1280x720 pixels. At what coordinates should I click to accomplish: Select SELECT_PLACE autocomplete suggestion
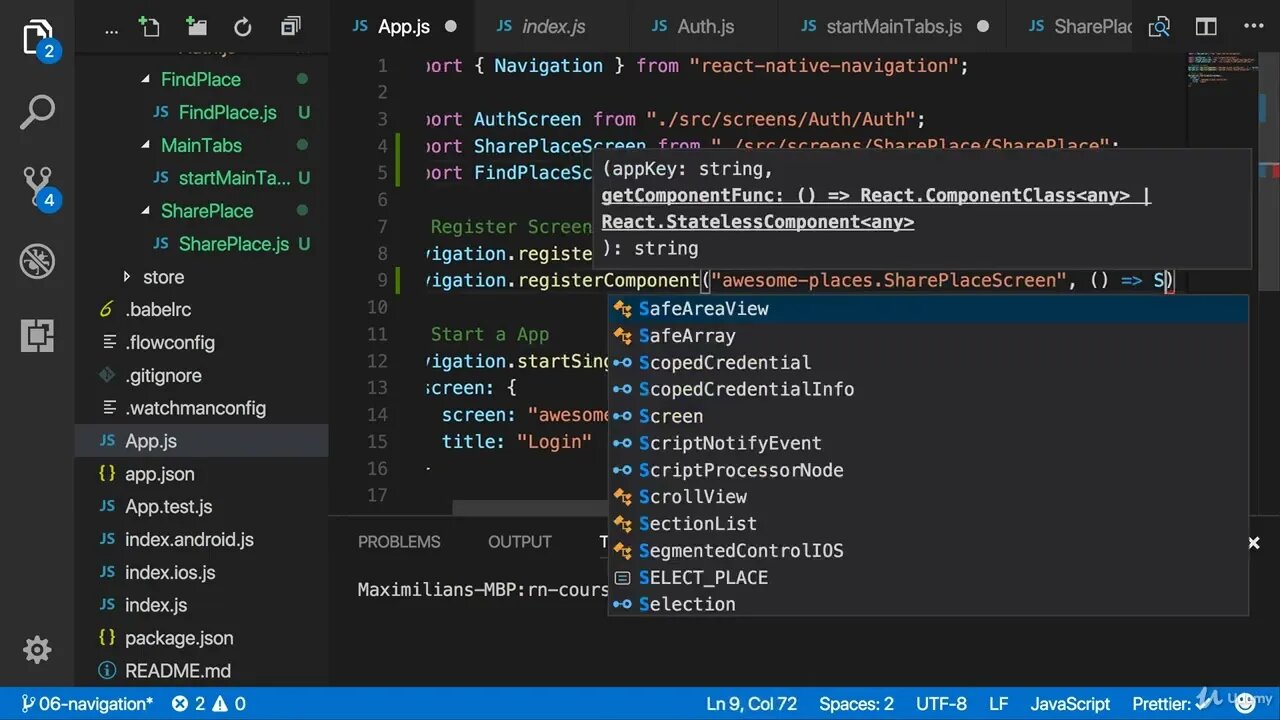[928, 578]
